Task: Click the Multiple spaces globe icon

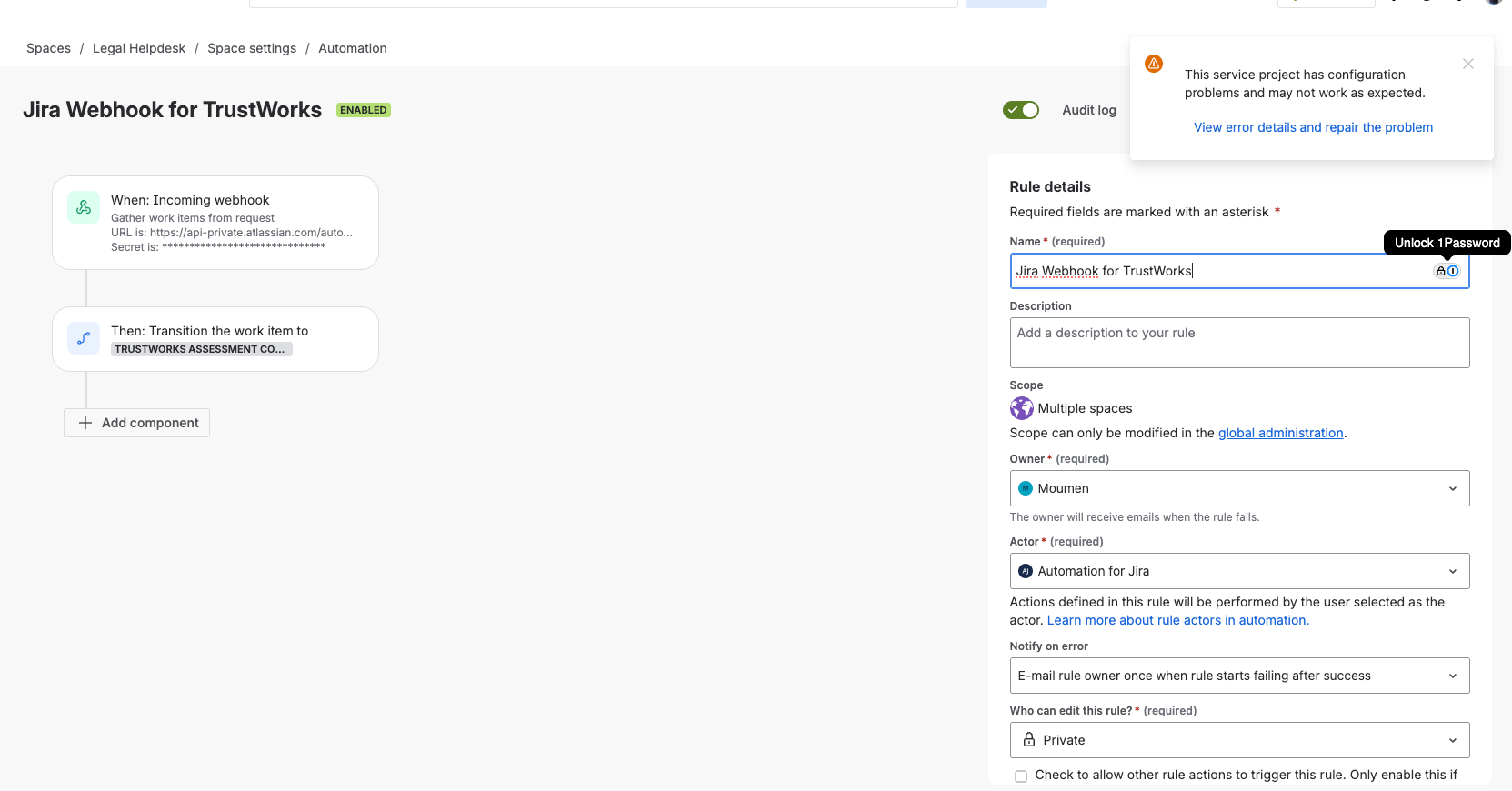Action: [1022, 408]
